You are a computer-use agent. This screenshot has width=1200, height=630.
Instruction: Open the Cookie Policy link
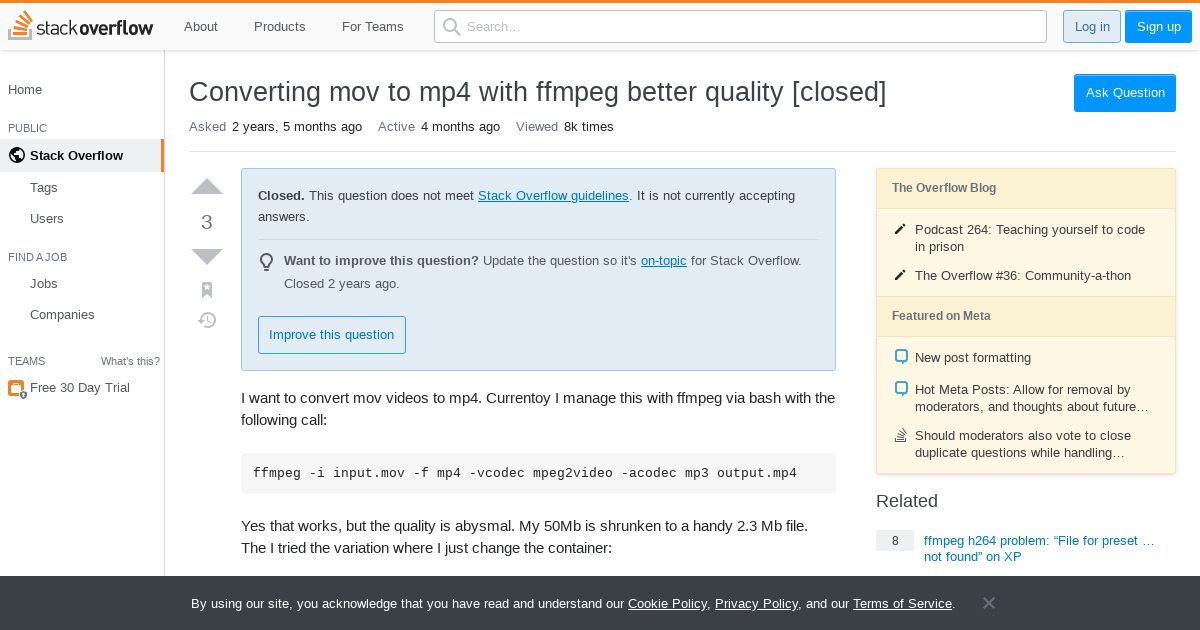tap(667, 604)
